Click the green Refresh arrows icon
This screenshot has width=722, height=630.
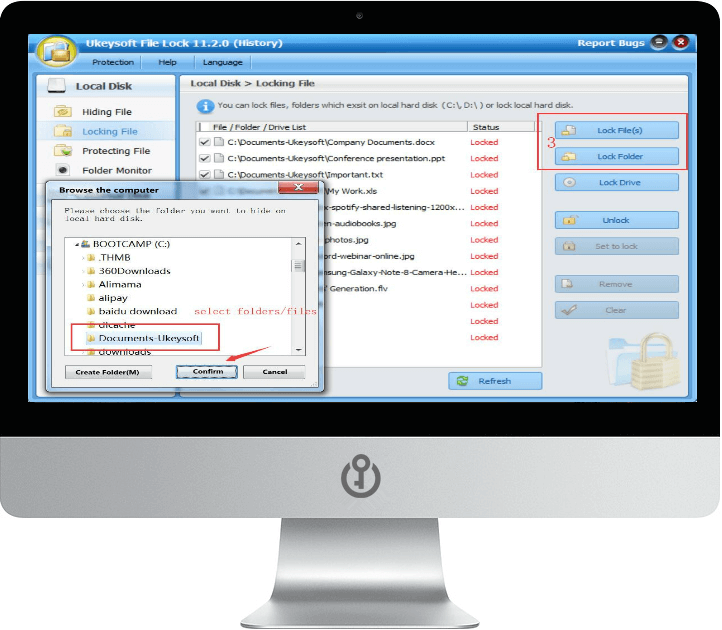[462, 381]
